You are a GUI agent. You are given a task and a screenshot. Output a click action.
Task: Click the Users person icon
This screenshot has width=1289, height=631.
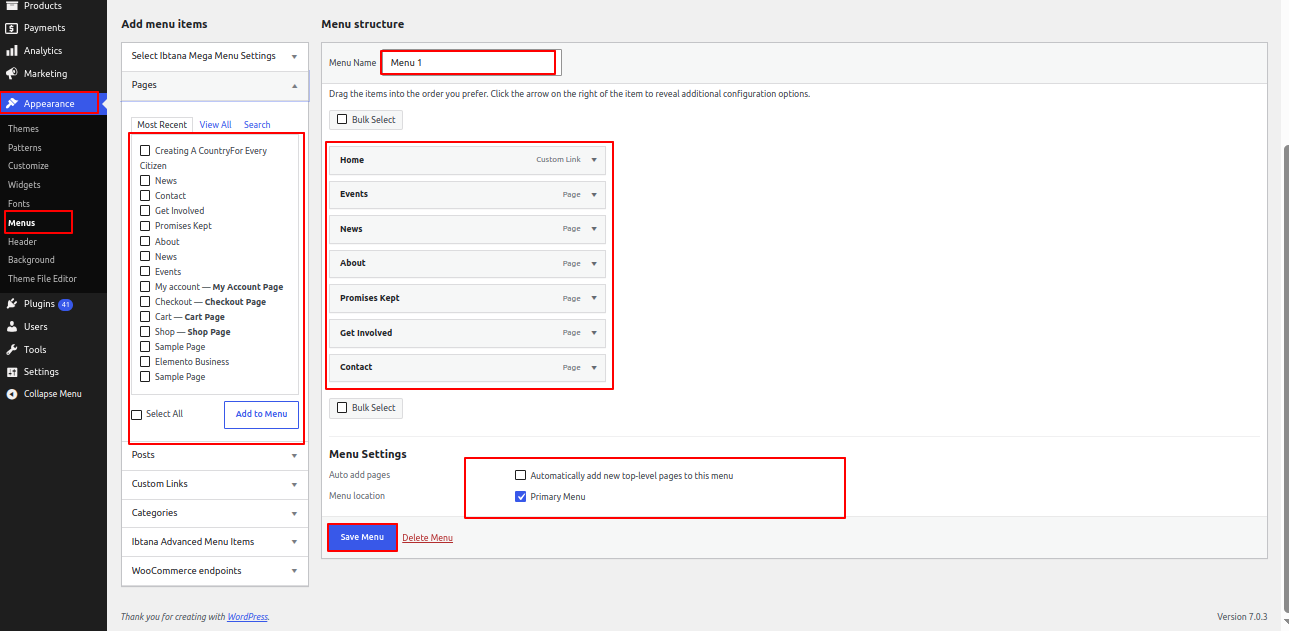click(x=12, y=327)
